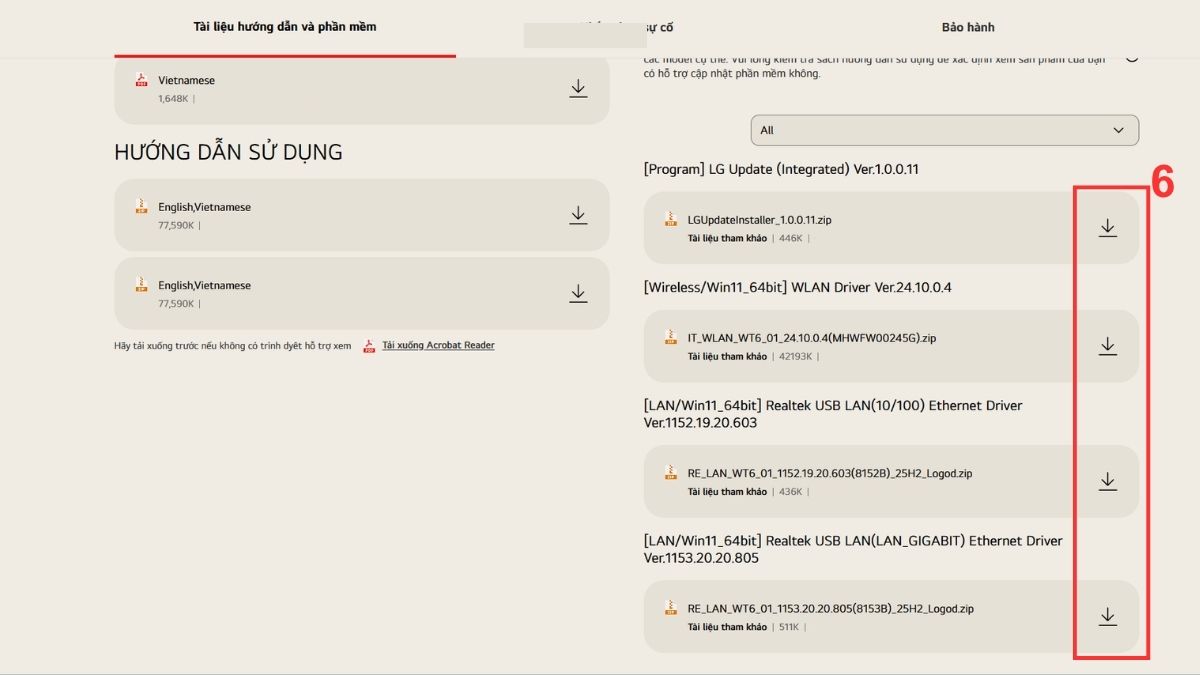This screenshot has height=675, width=1200.
Task: Click RE_LAN_WT6_01_1152.19.20.603(8152B)_25H2_Logod.zip file name
Action: (x=830, y=473)
